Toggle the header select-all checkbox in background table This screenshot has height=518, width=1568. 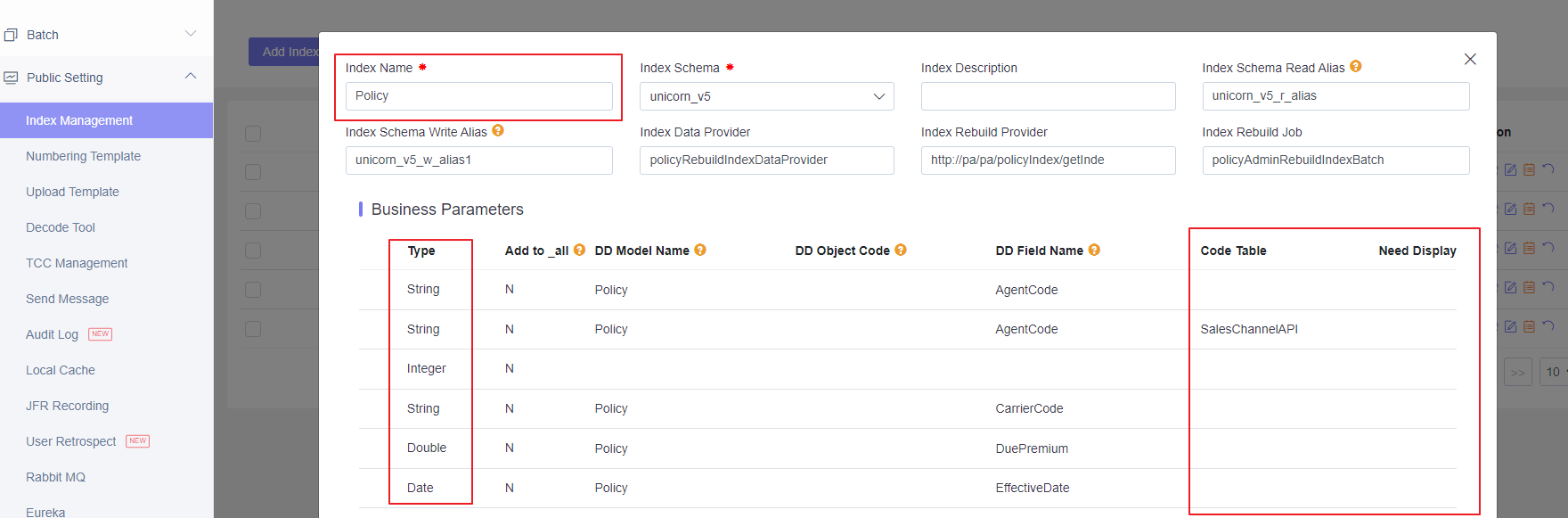pyautogui.click(x=253, y=133)
